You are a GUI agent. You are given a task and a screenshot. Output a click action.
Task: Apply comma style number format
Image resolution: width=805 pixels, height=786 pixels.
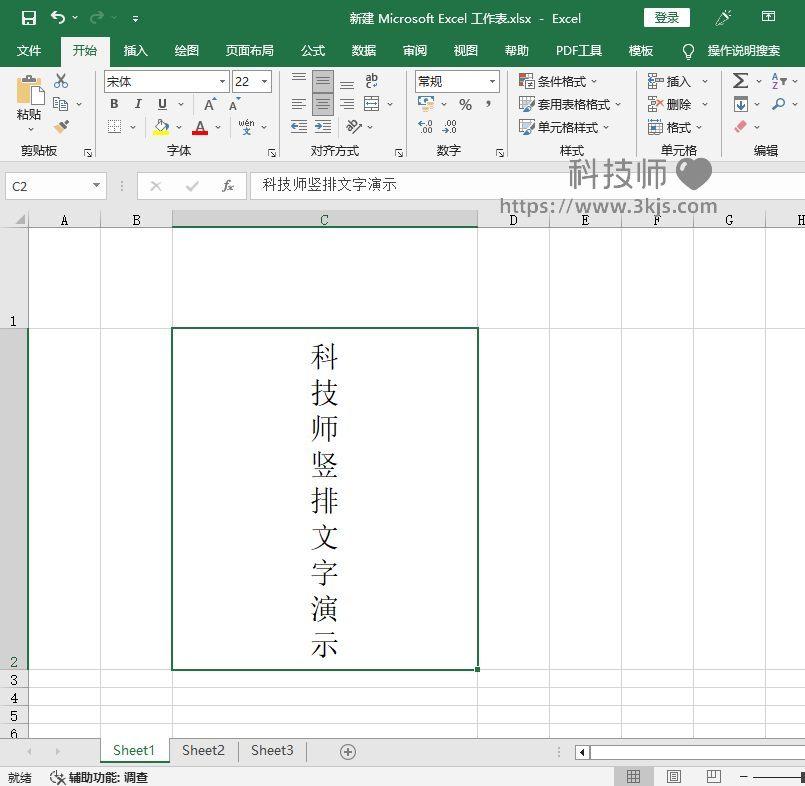coord(488,104)
